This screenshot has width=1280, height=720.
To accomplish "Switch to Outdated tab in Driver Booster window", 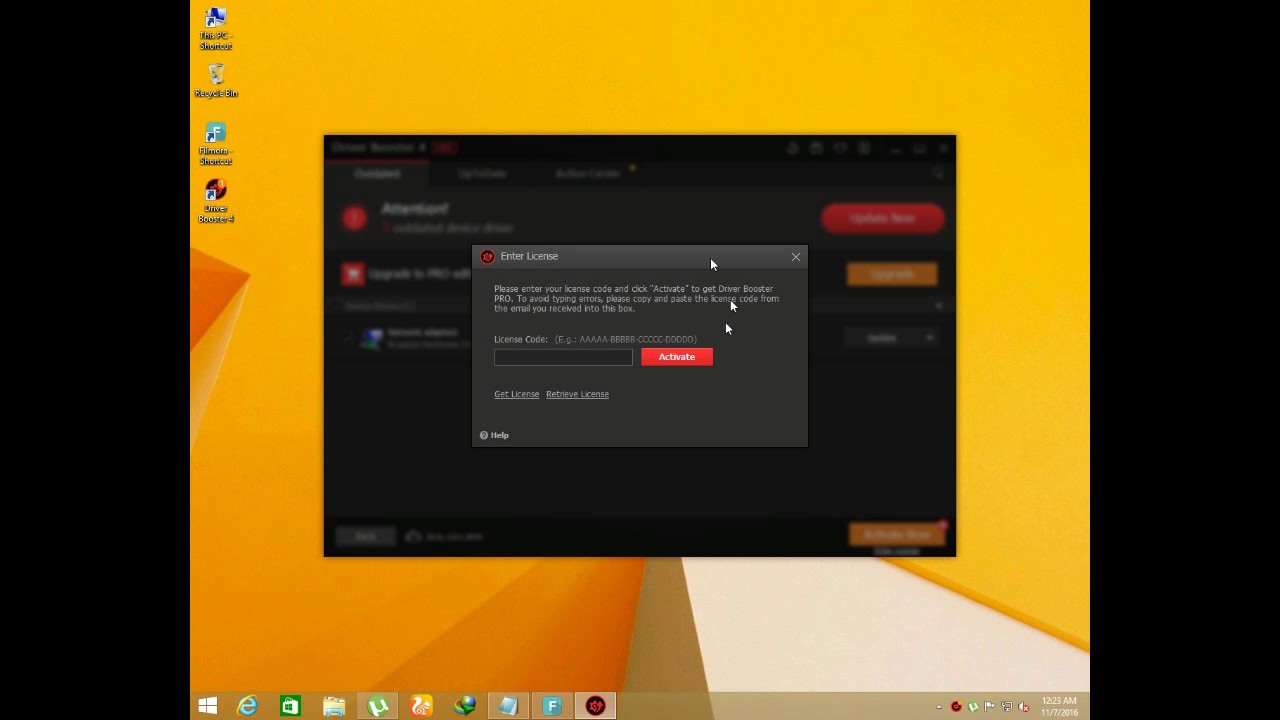I will tap(377, 173).
